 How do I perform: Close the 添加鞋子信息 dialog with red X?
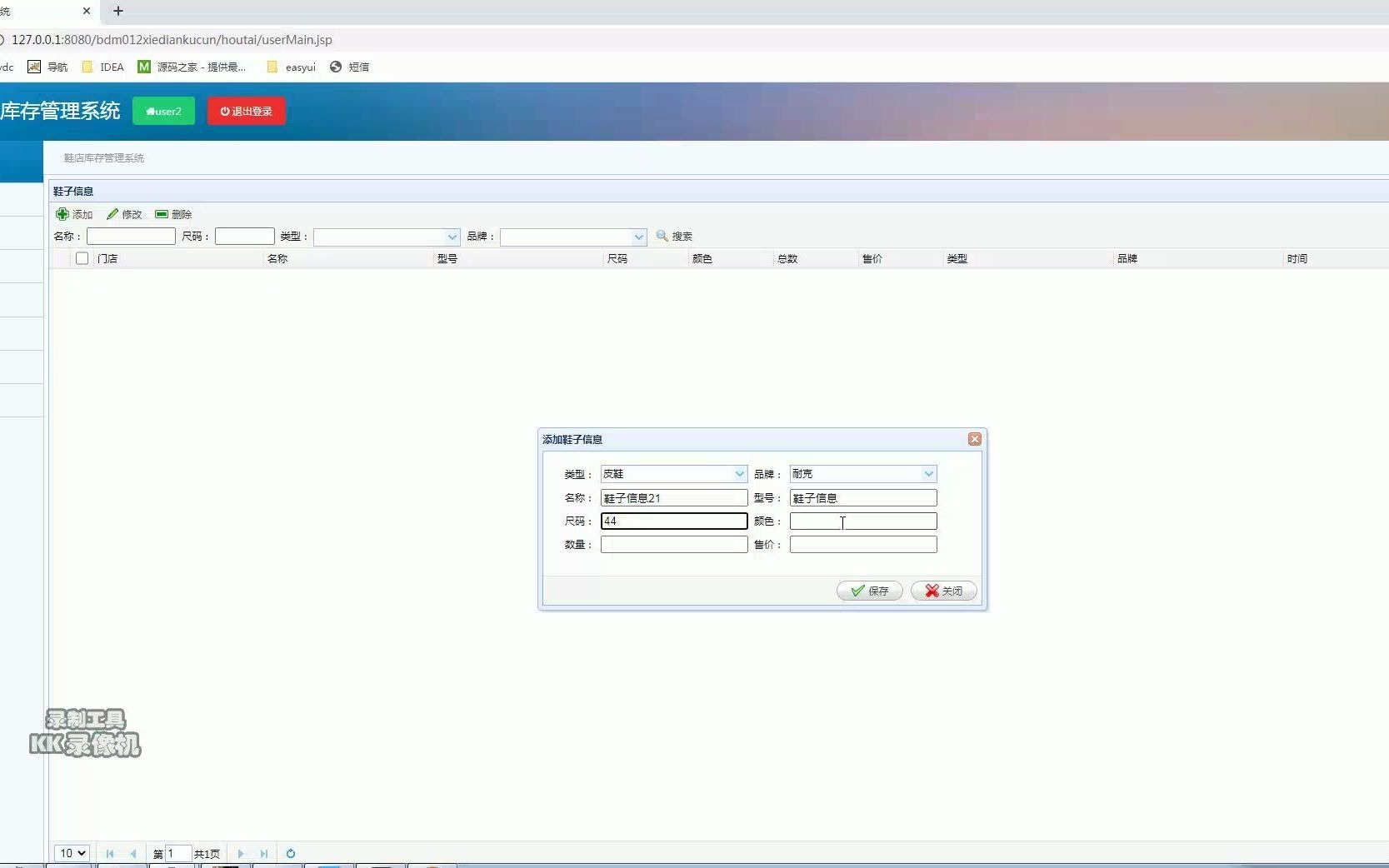tap(974, 439)
